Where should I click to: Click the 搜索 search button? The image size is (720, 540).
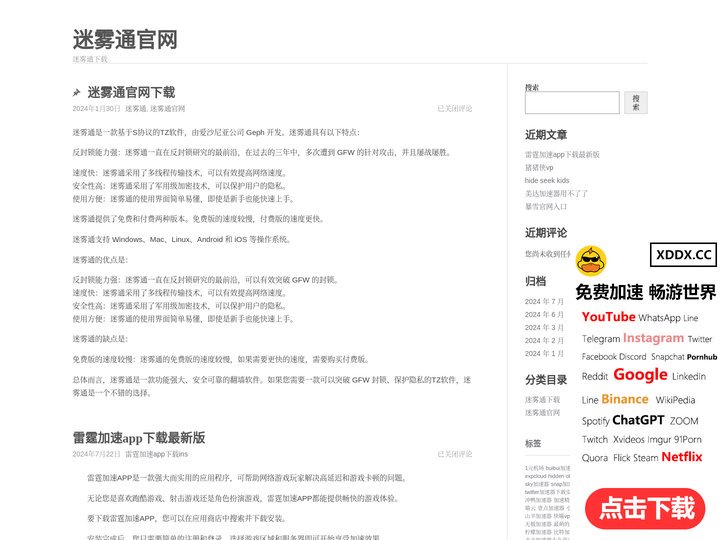636,102
